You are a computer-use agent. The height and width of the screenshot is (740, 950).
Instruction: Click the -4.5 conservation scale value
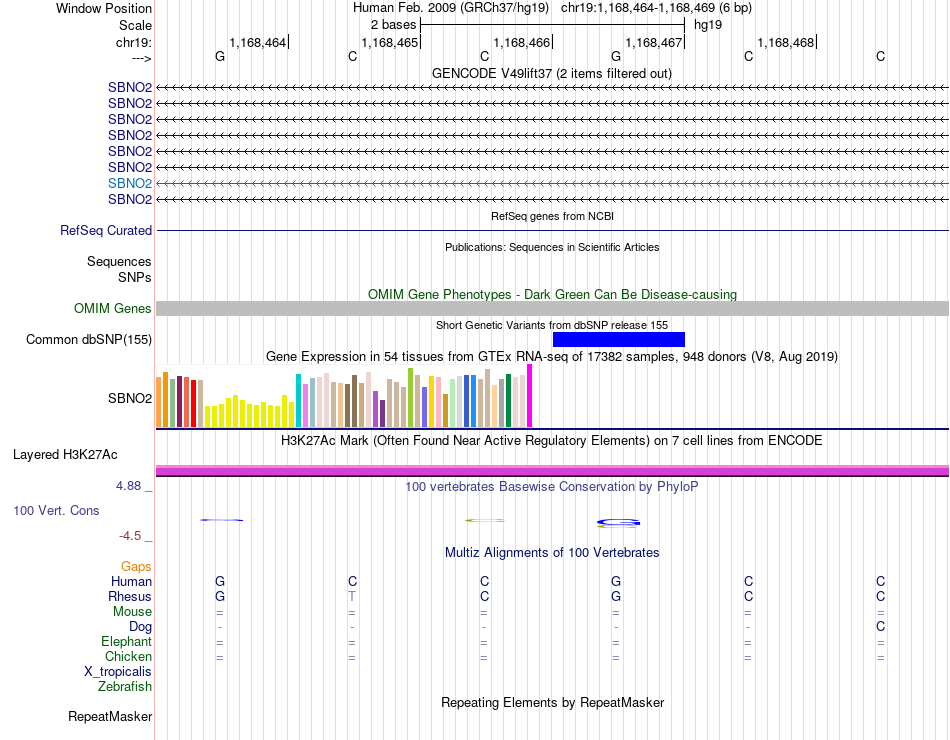tap(130, 536)
